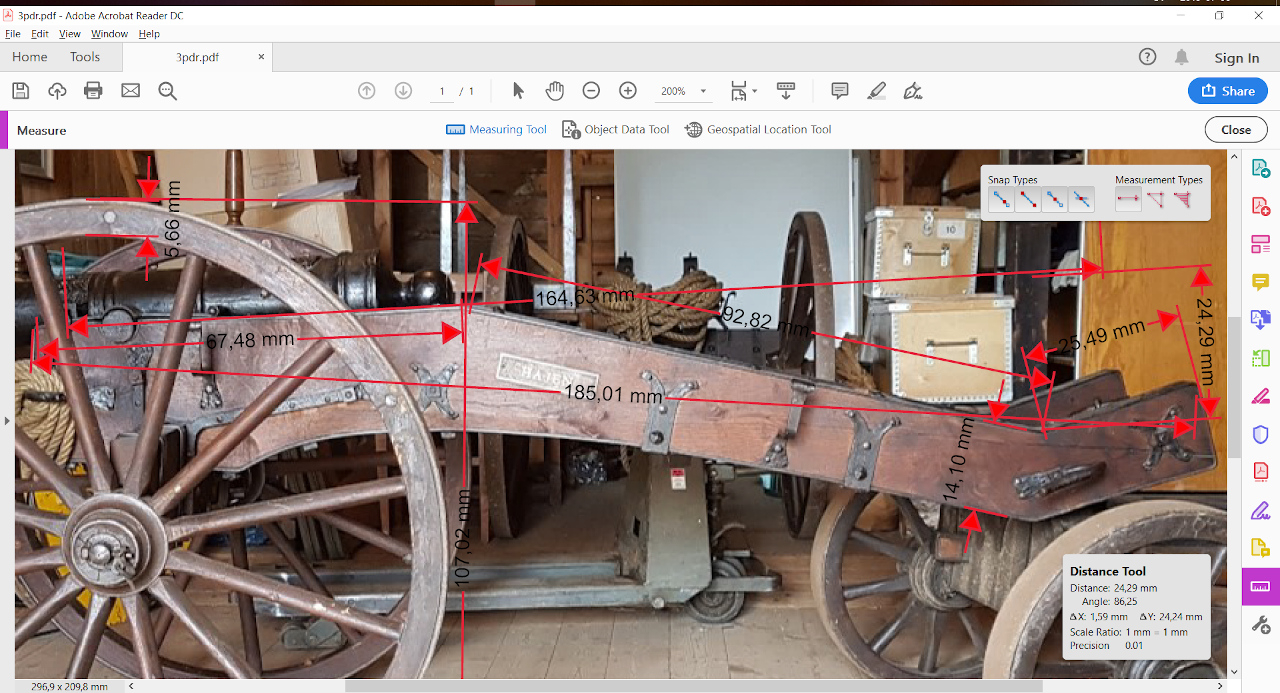
Task: Click scroll down arrow of vertical scrollbar
Action: tap(1234, 673)
